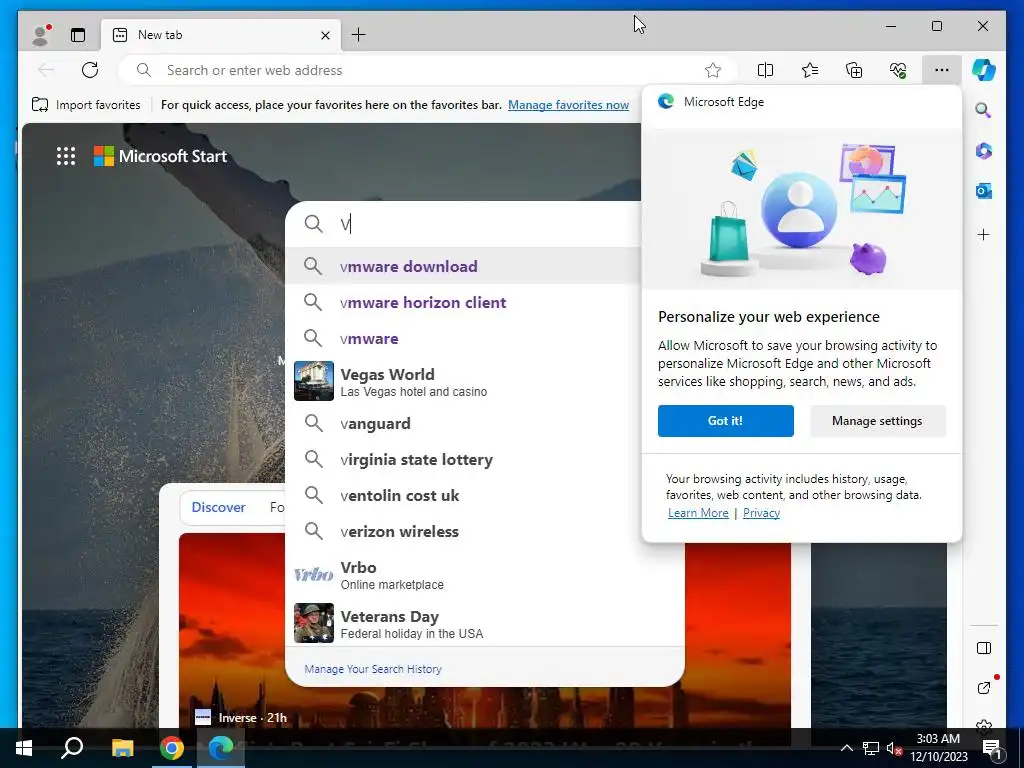Image resolution: width=1024 pixels, height=768 pixels.
Task: Open the Collections icon
Action: tap(854, 70)
